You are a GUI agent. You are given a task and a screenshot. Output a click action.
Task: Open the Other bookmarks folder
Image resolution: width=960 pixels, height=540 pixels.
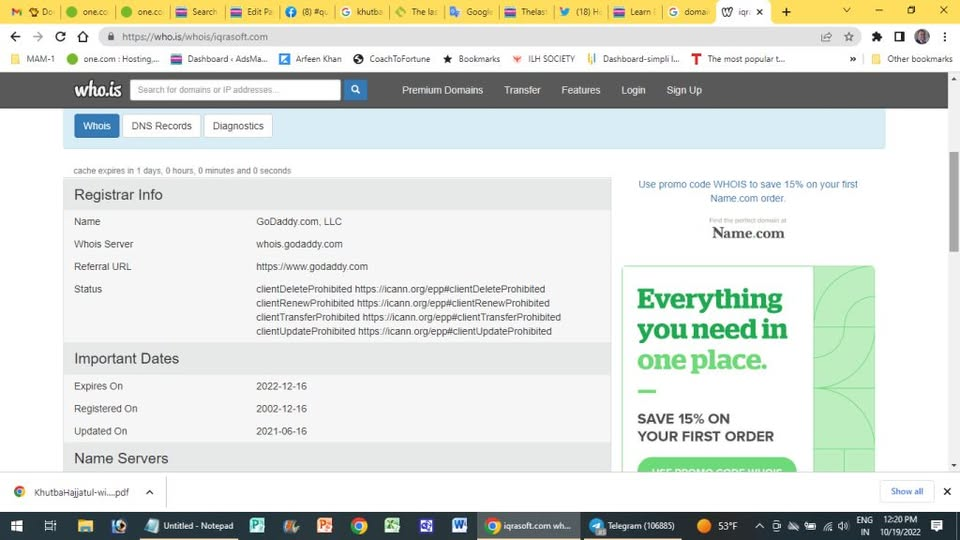point(912,59)
